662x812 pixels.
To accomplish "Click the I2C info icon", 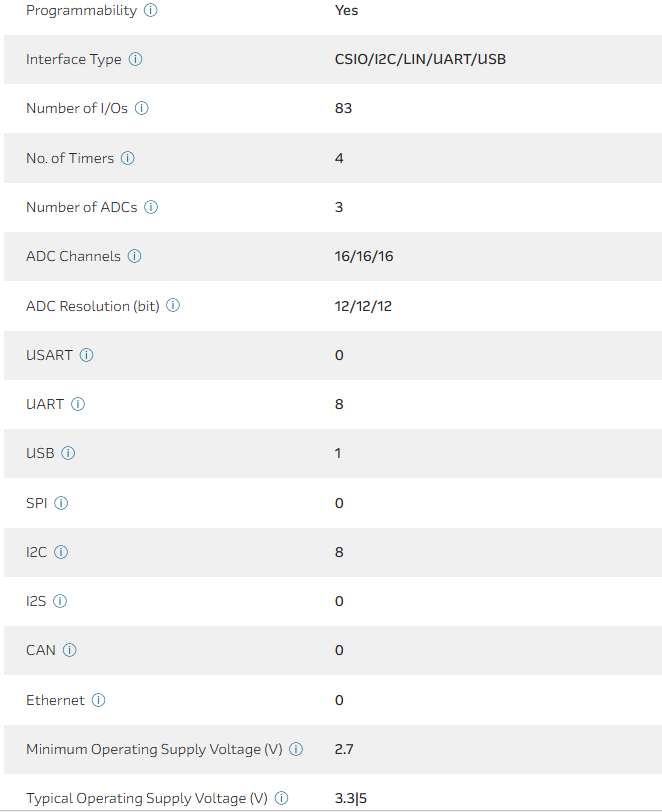I will coord(61,552).
